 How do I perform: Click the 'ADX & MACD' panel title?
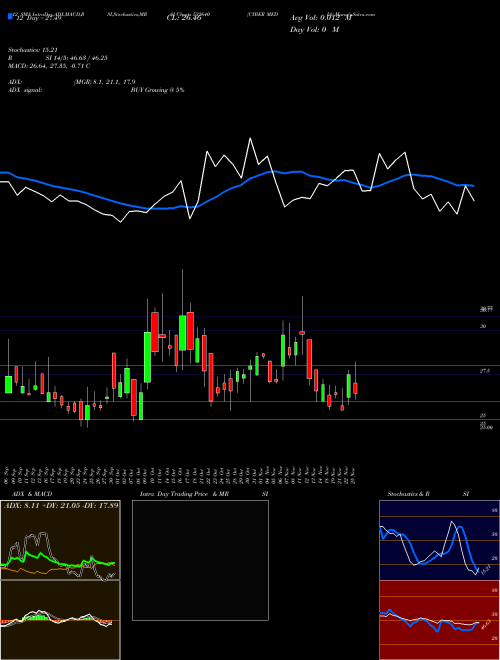coord(32,494)
